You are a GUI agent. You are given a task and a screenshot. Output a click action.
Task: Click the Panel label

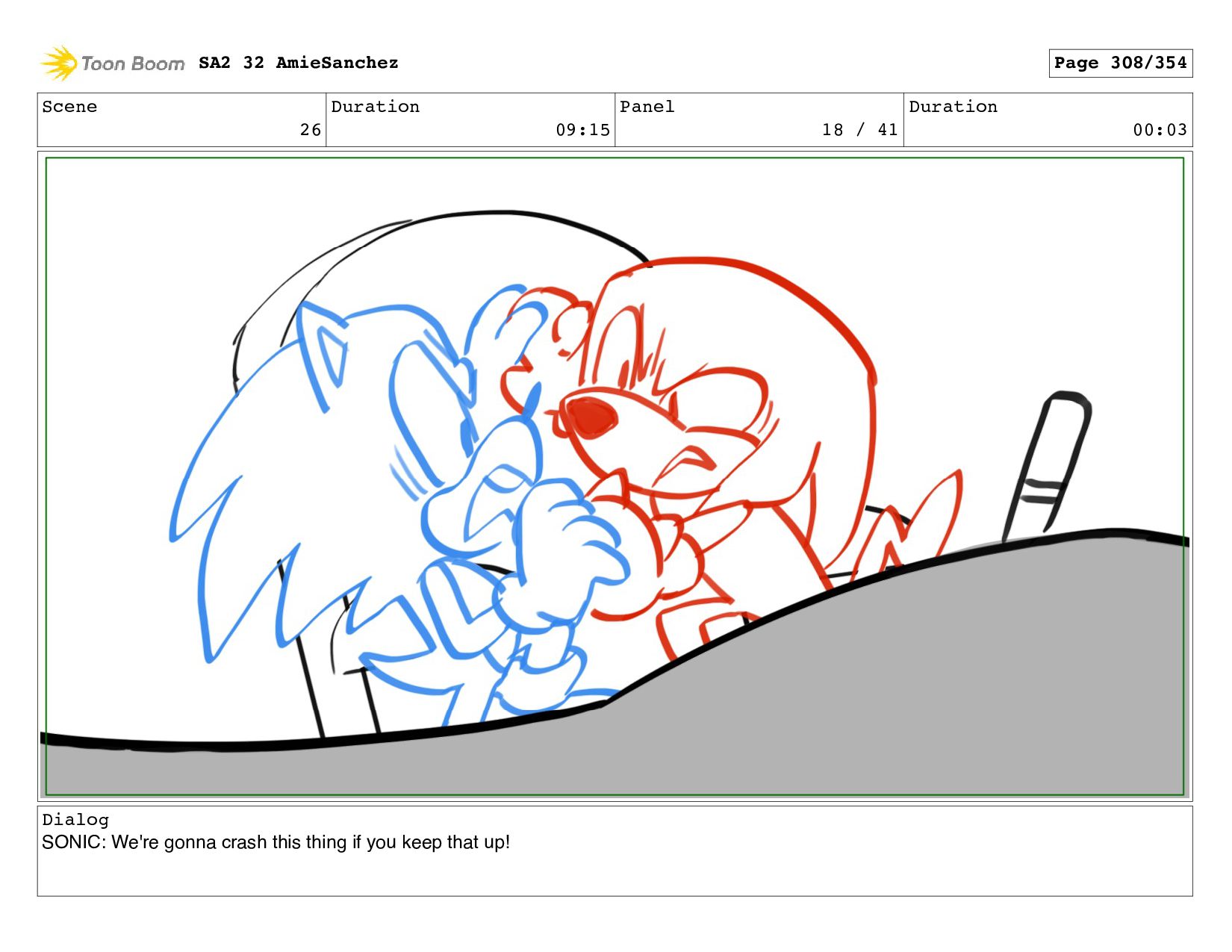point(647,107)
